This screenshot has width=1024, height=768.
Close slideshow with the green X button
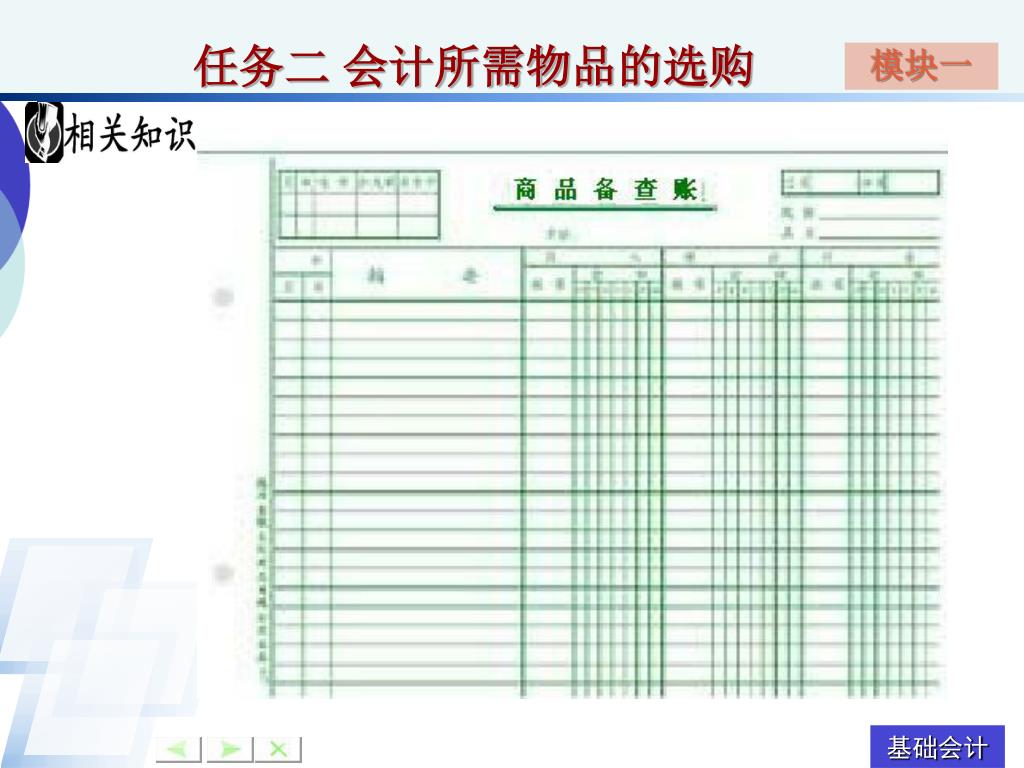278,748
